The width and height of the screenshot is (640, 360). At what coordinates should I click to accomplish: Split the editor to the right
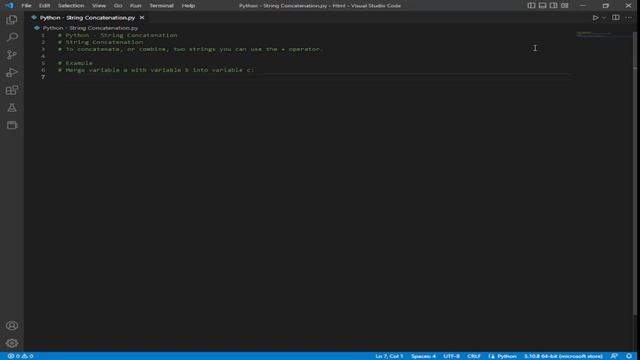click(616, 18)
